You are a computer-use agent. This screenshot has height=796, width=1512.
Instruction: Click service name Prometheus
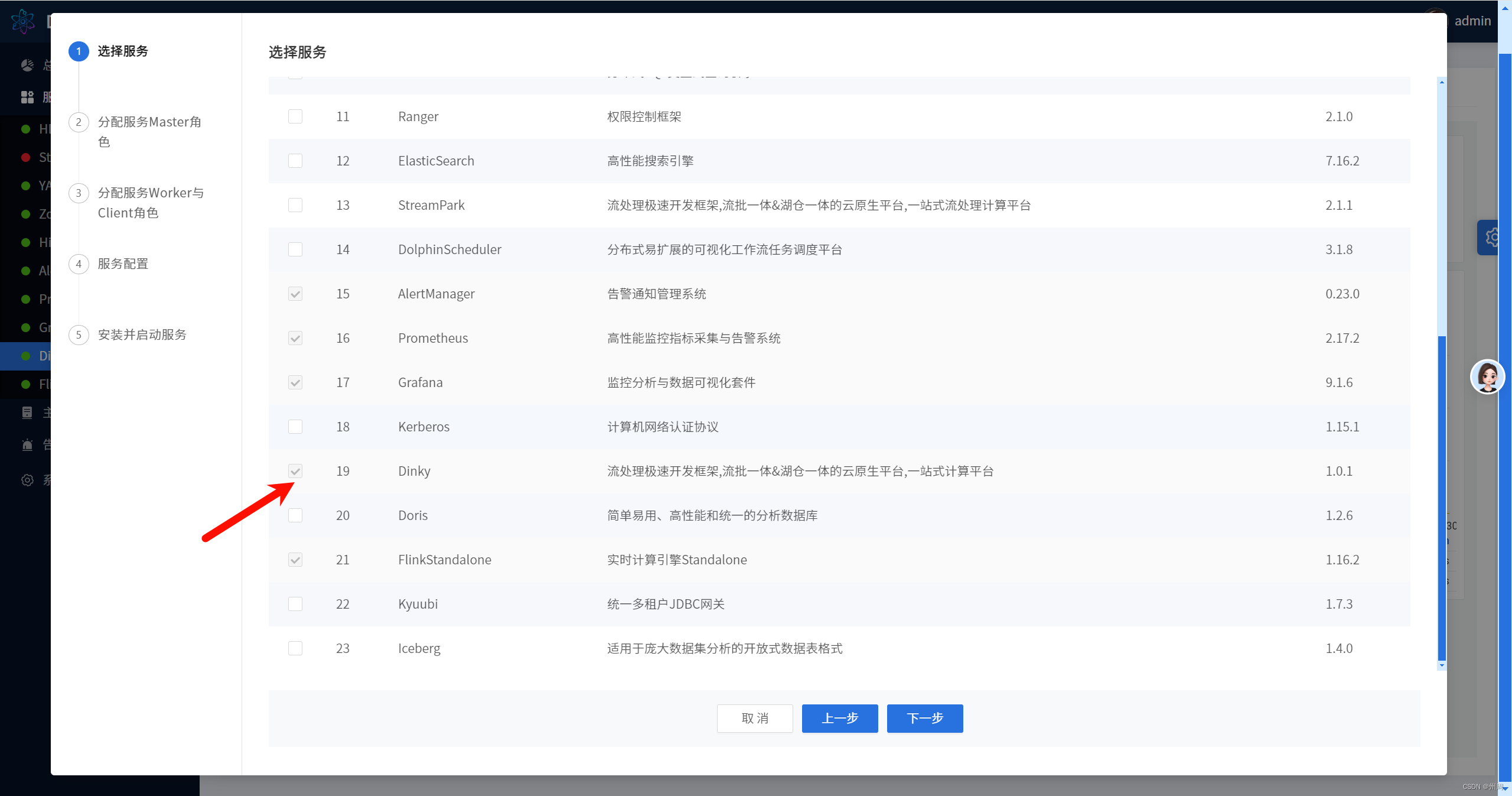(x=433, y=338)
